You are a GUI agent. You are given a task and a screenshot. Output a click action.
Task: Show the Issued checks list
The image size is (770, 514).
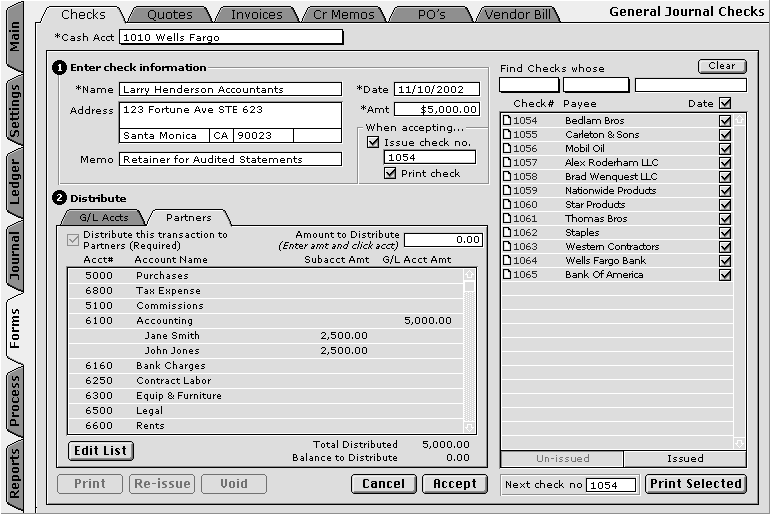(685, 459)
